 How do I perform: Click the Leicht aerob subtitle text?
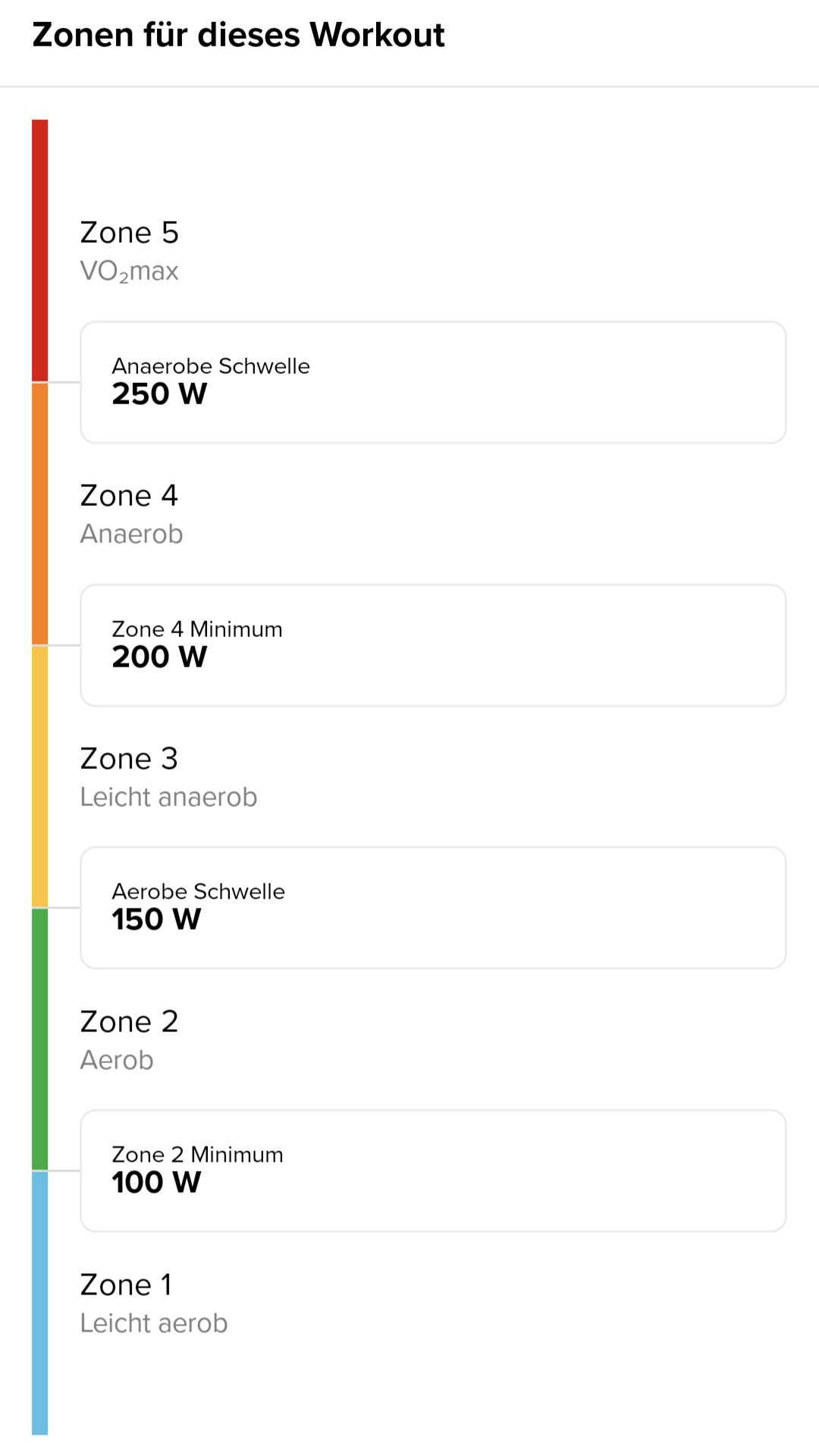(154, 1323)
